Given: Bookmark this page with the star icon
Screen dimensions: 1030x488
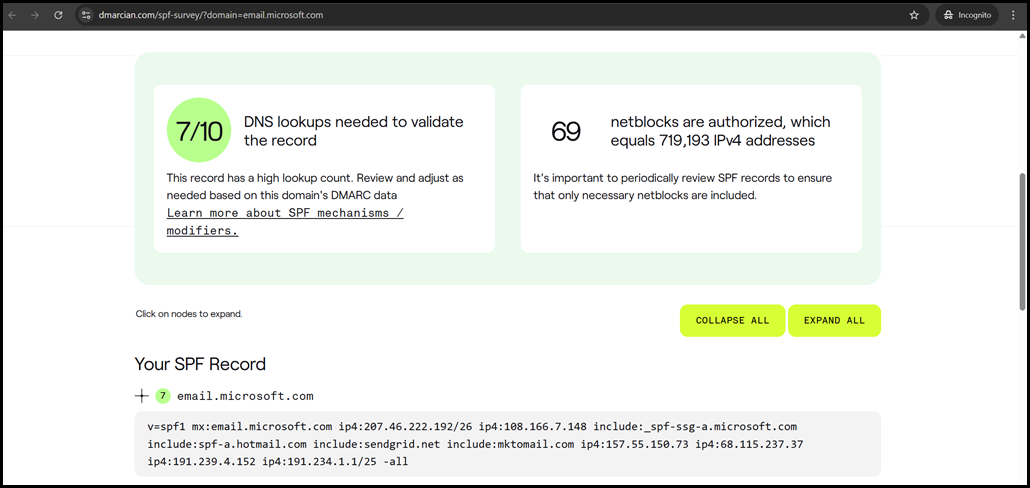Looking at the screenshot, I should 913,15.
